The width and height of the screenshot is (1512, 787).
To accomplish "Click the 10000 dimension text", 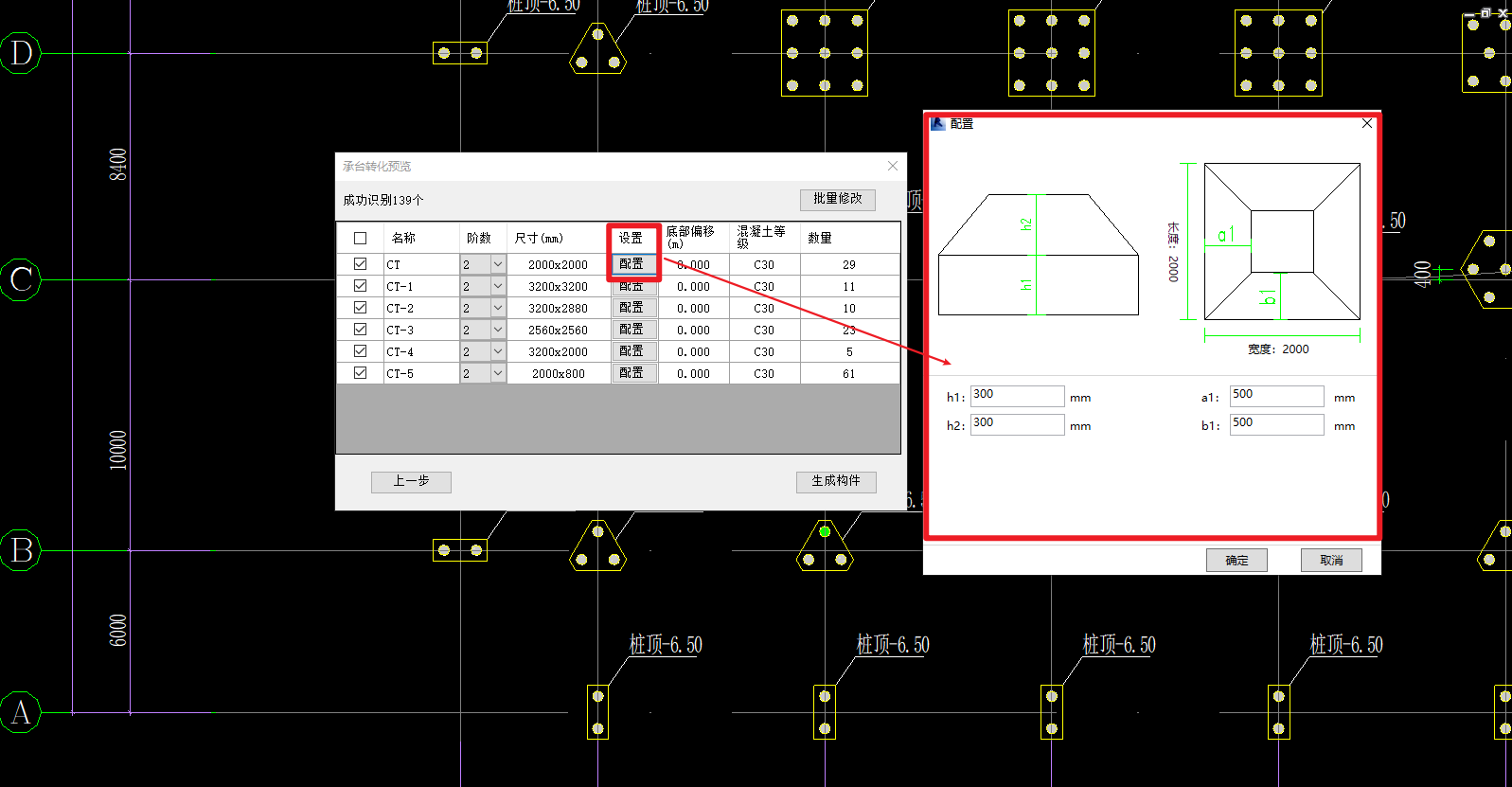I will coord(117,450).
